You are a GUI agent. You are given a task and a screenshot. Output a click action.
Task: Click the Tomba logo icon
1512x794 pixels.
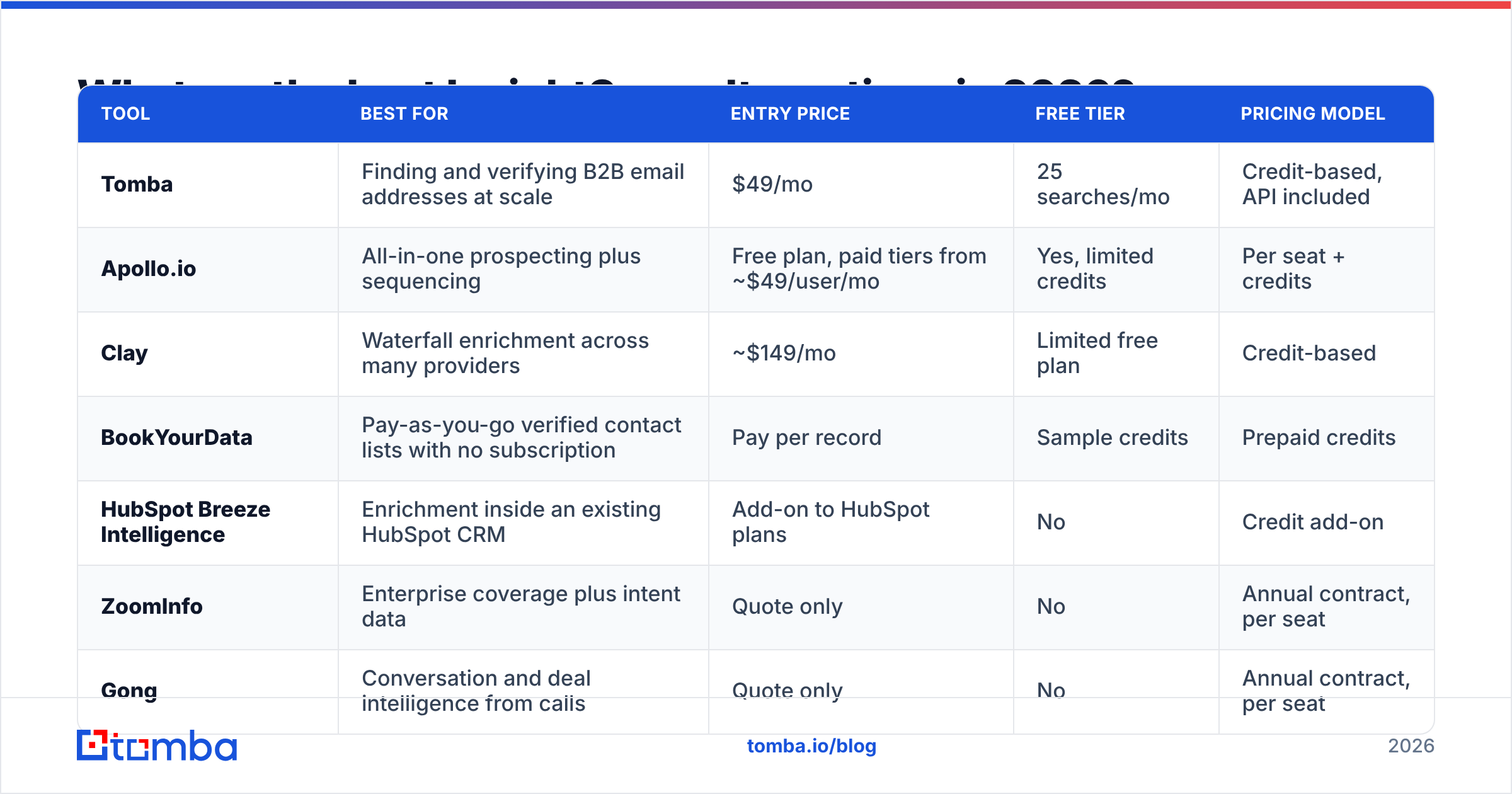[x=93, y=745]
